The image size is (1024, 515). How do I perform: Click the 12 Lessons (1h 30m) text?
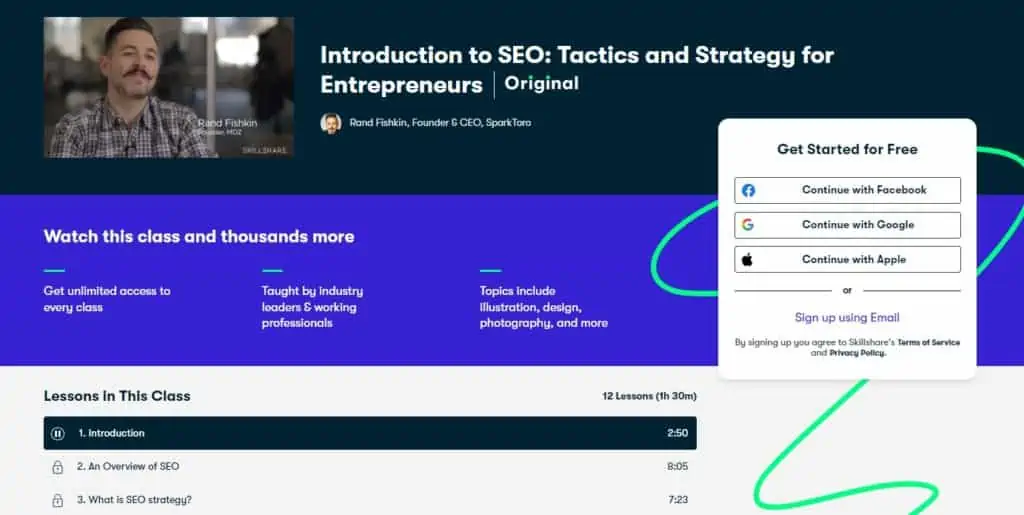(x=649, y=396)
